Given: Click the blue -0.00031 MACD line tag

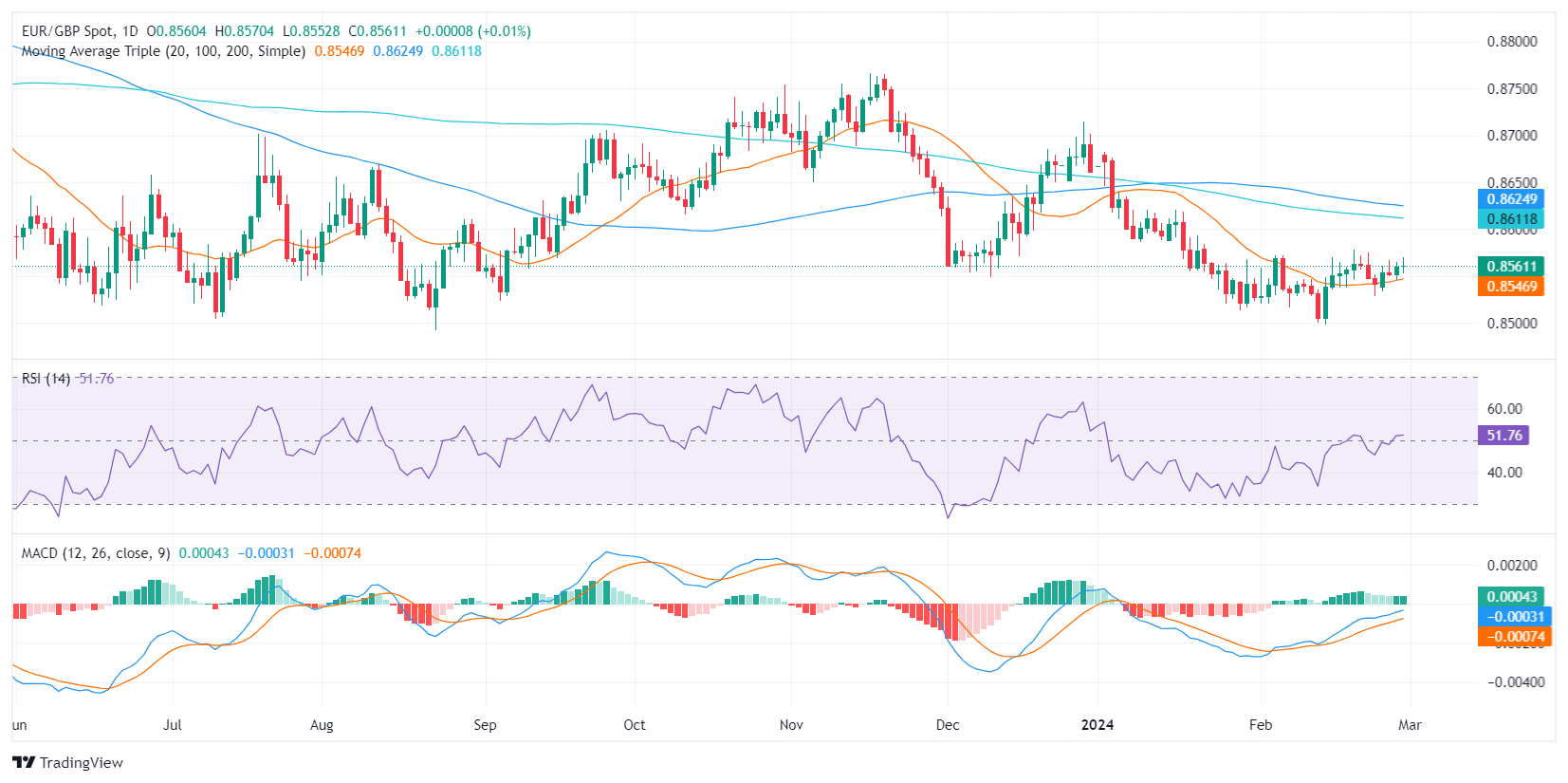Looking at the screenshot, I should point(1513,617).
